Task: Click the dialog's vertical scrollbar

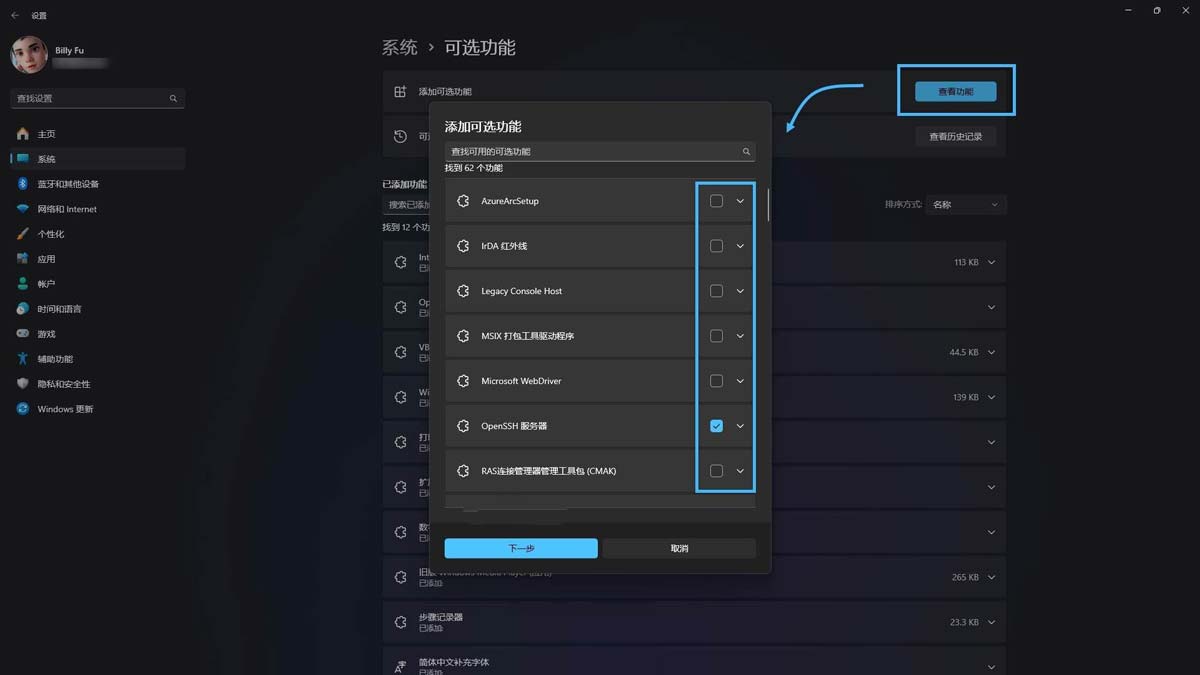Action: click(768, 205)
